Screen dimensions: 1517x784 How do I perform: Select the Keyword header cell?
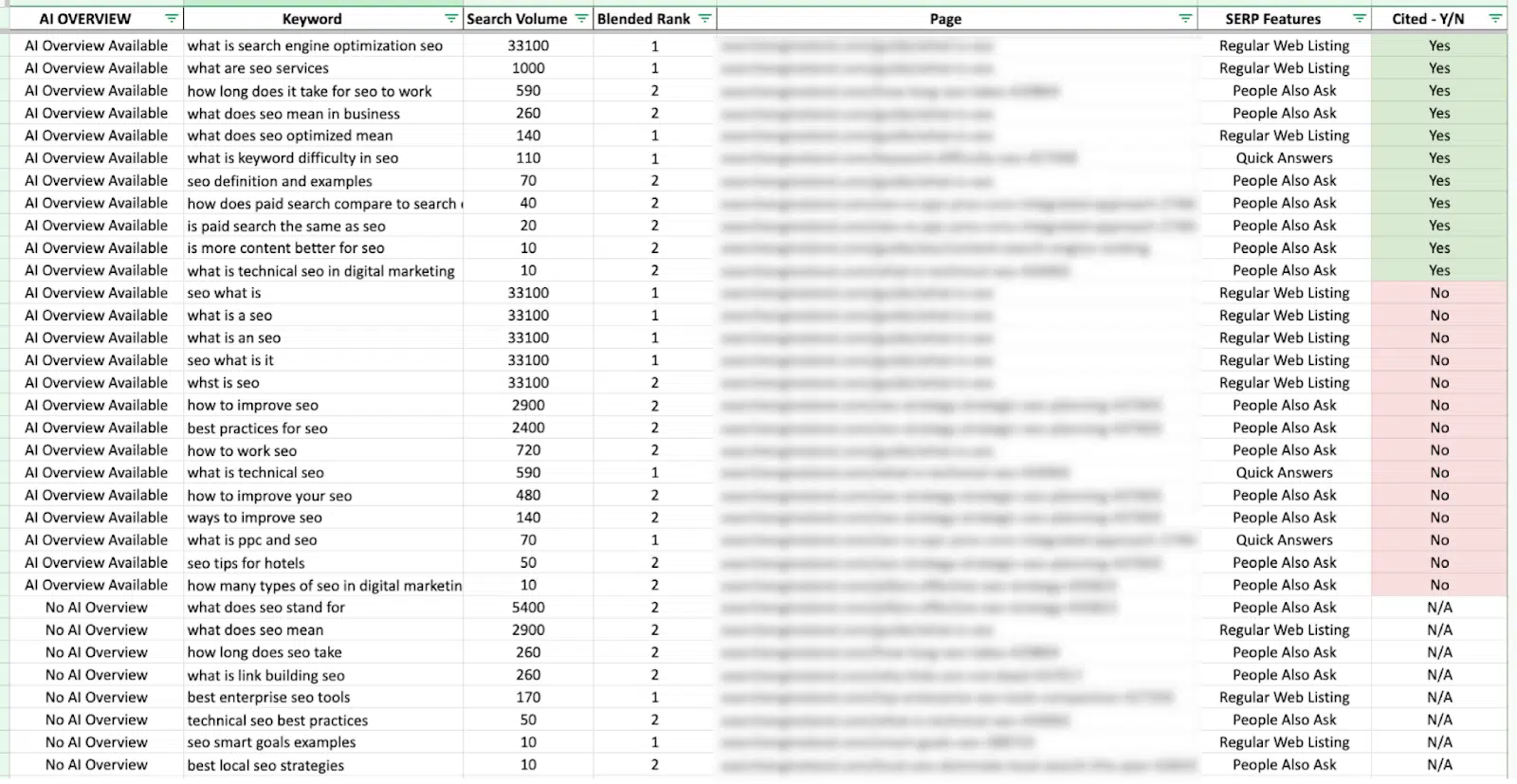323,19
